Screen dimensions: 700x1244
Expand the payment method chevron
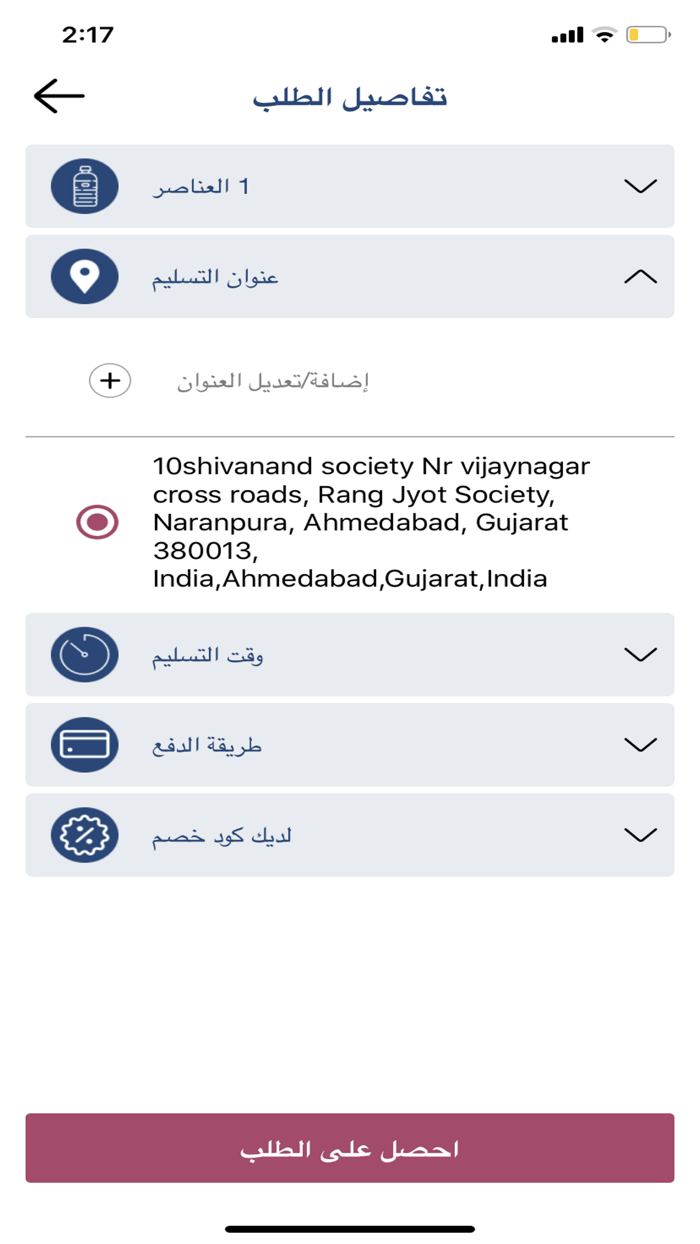point(640,745)
